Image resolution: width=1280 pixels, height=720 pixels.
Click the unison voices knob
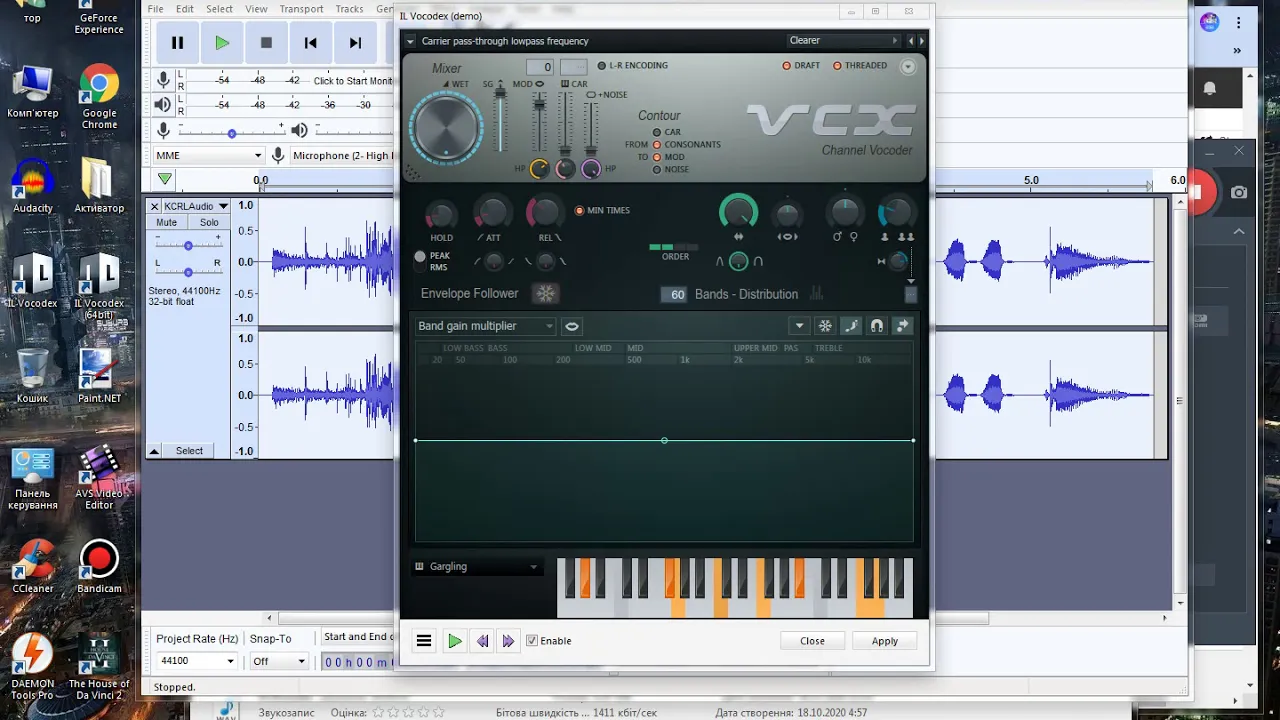(x=896, y=212)
